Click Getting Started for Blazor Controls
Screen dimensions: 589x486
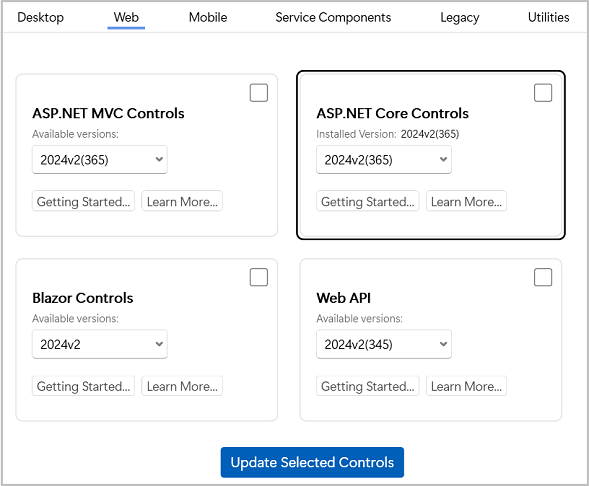pos(83,386)
